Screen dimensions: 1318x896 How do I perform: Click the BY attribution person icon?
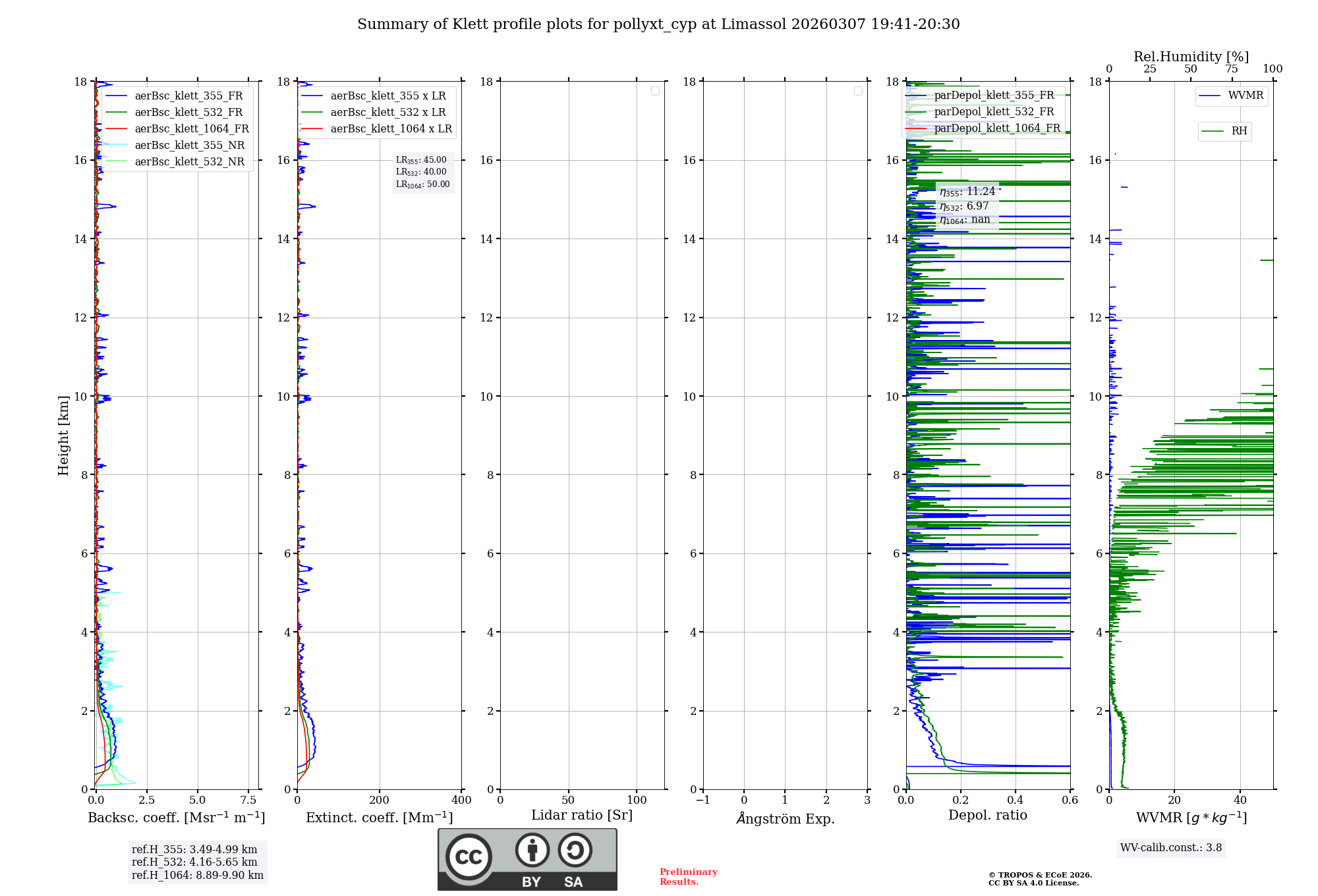point(532,850)
